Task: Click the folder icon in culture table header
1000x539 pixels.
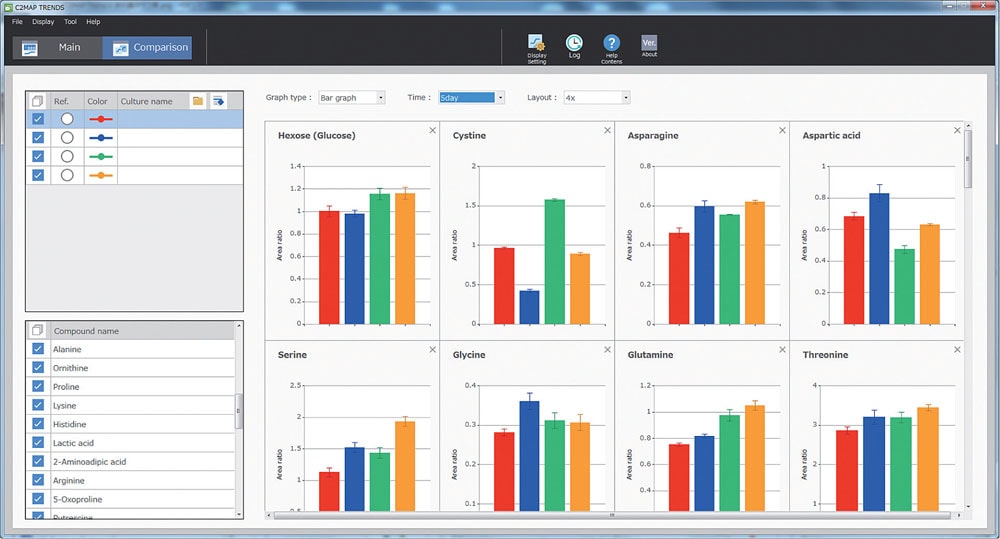Action: (x=198, y=101)
